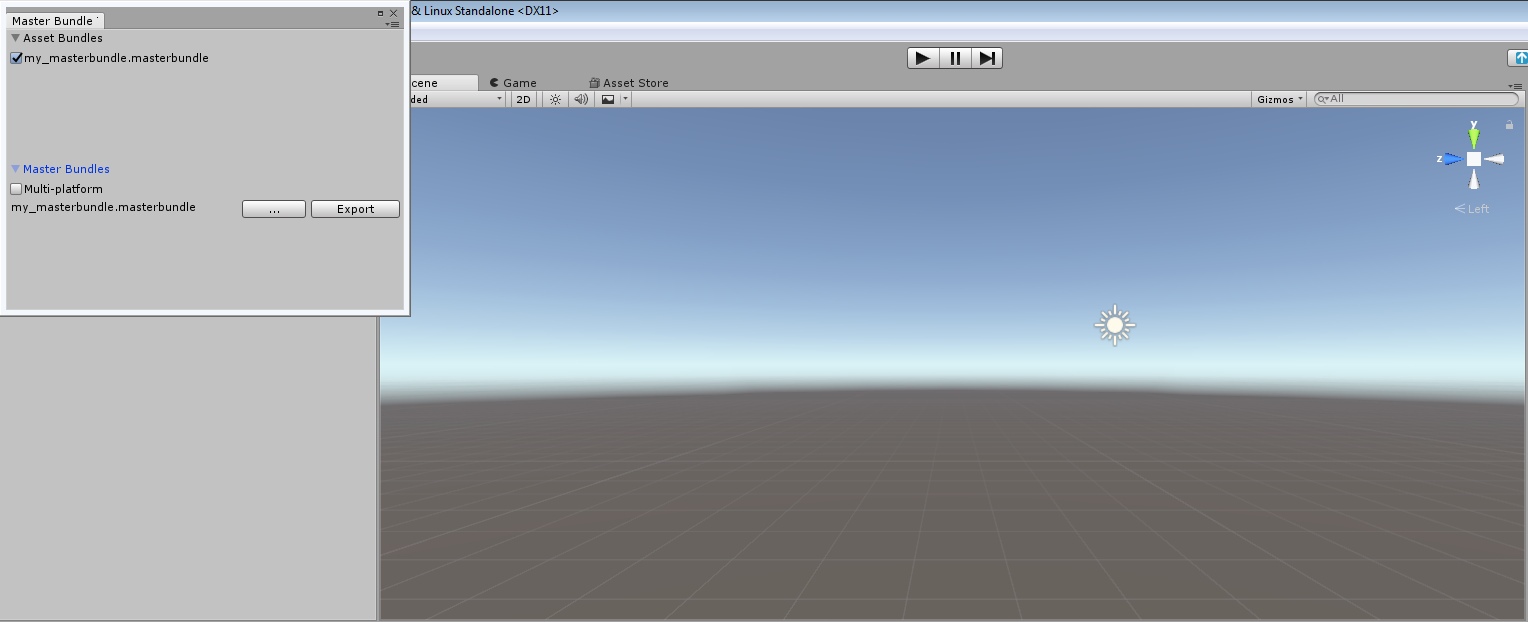Open the search filter magnifier dropdown
Screen dimensions: 1528x622
click(x=1322, y=99)
